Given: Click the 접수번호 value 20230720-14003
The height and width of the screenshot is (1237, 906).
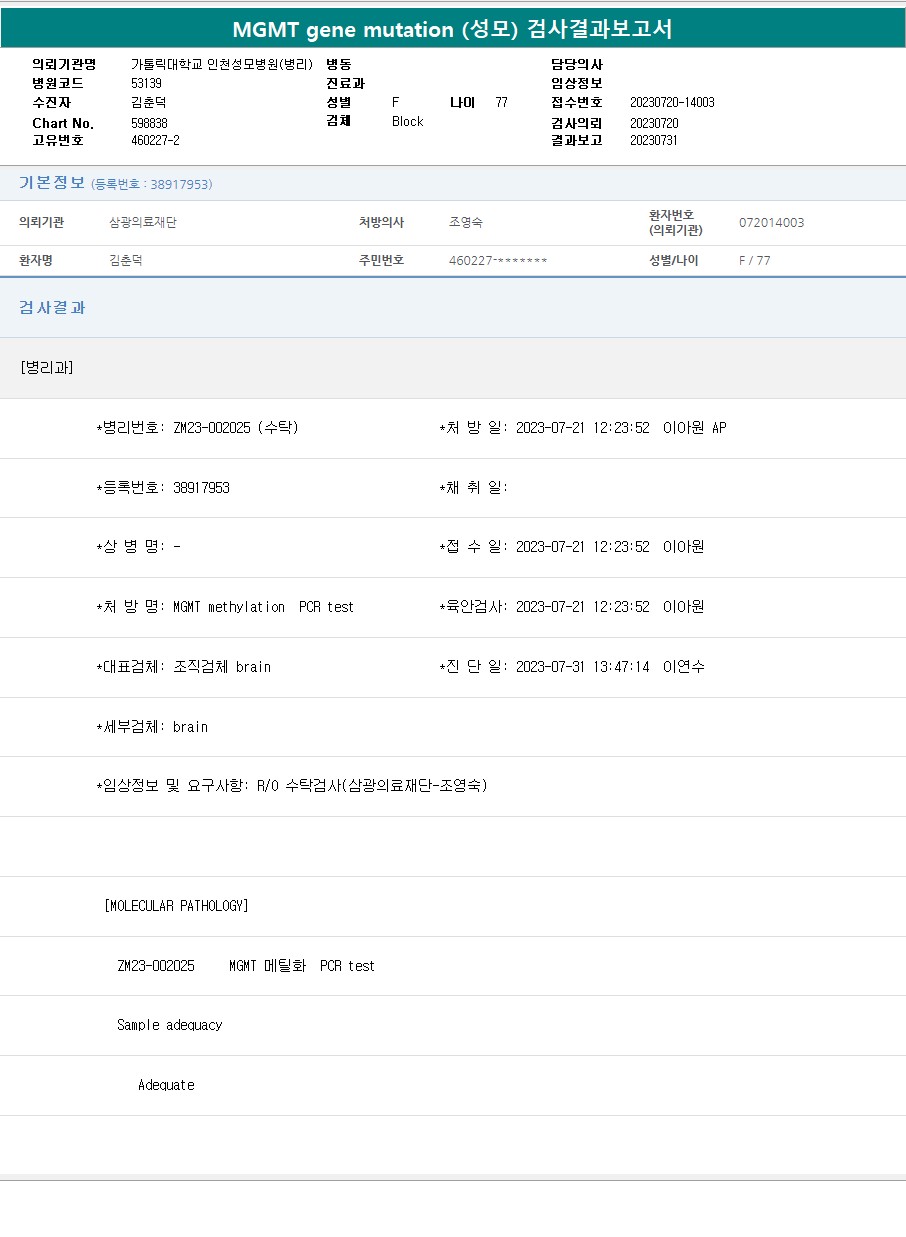Looking at the screenshot, I should (672, 102).
